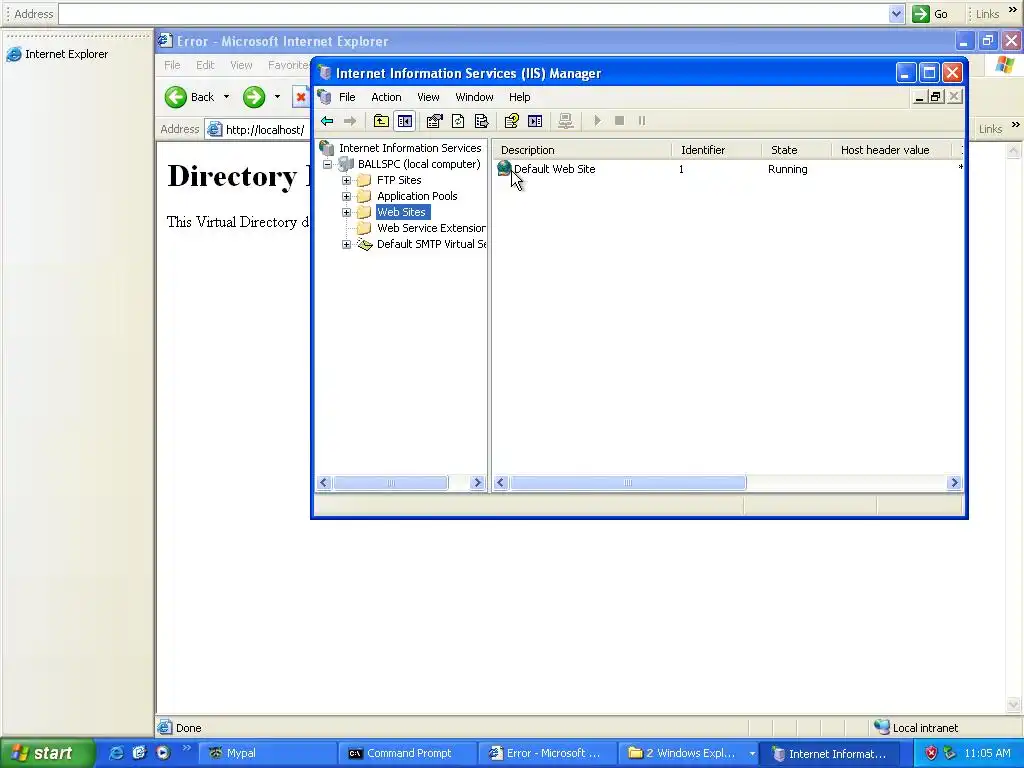Collapse the BALLSPC (local computer) node
This screenshot has width=1024, height=768.
point(328,165)
